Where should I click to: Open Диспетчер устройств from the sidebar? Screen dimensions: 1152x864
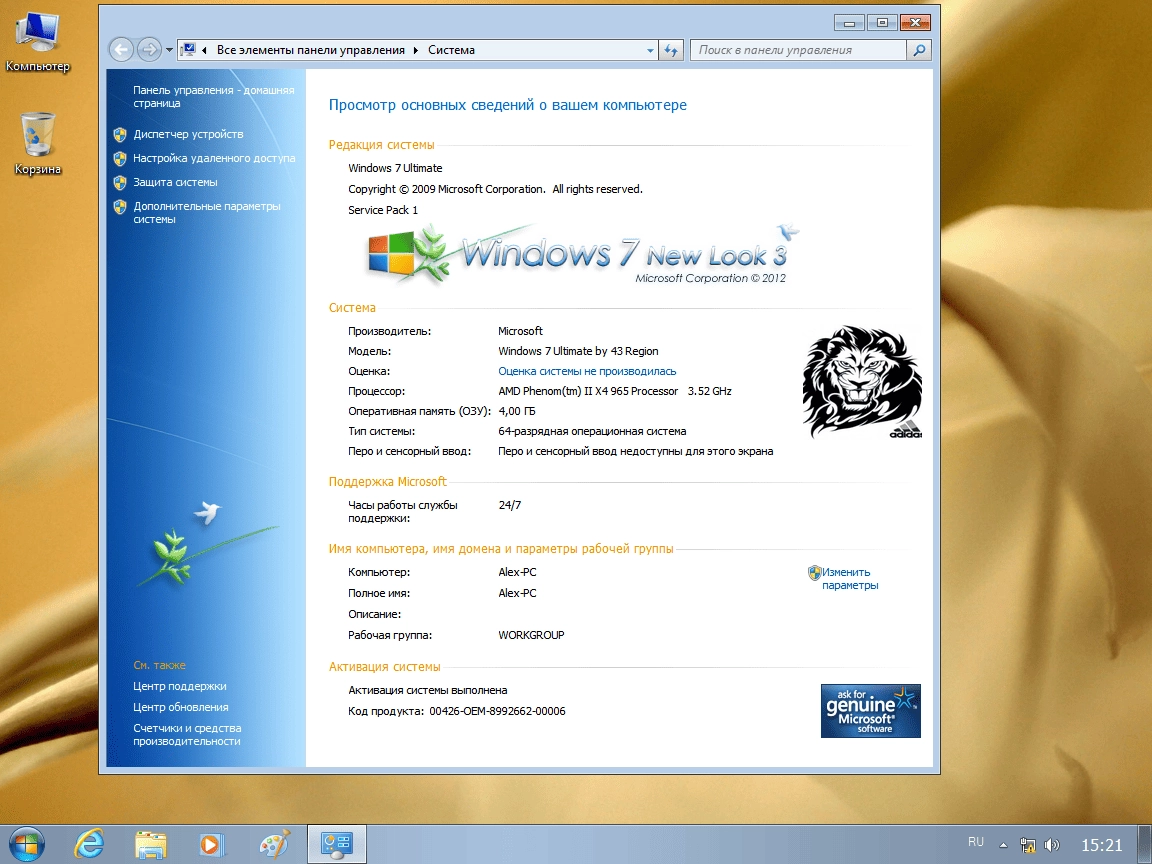[188, 134]
